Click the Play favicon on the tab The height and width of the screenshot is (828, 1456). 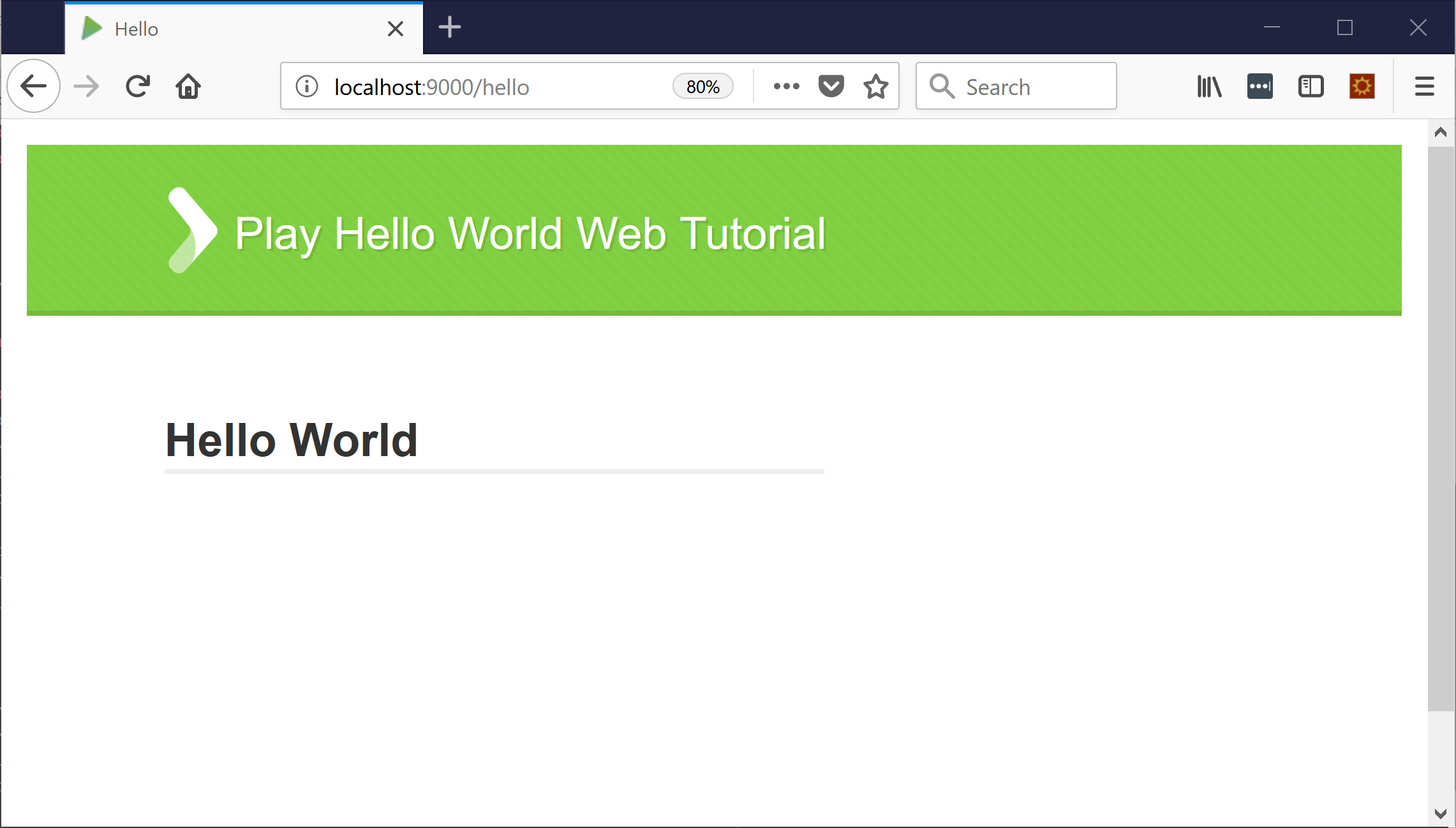coord(92,29)
